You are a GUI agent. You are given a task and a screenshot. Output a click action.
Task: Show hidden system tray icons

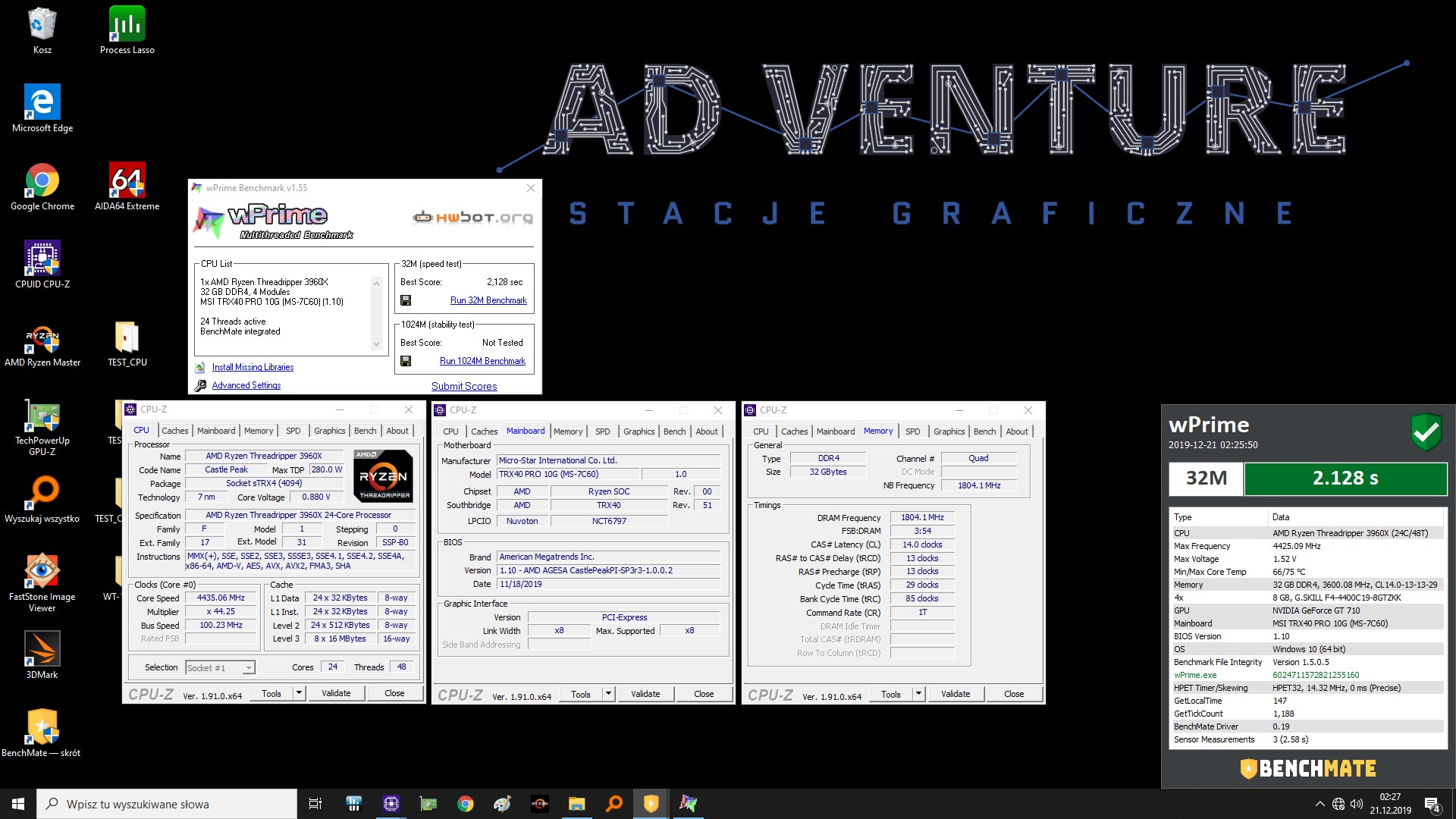[x=1319, y=804]
